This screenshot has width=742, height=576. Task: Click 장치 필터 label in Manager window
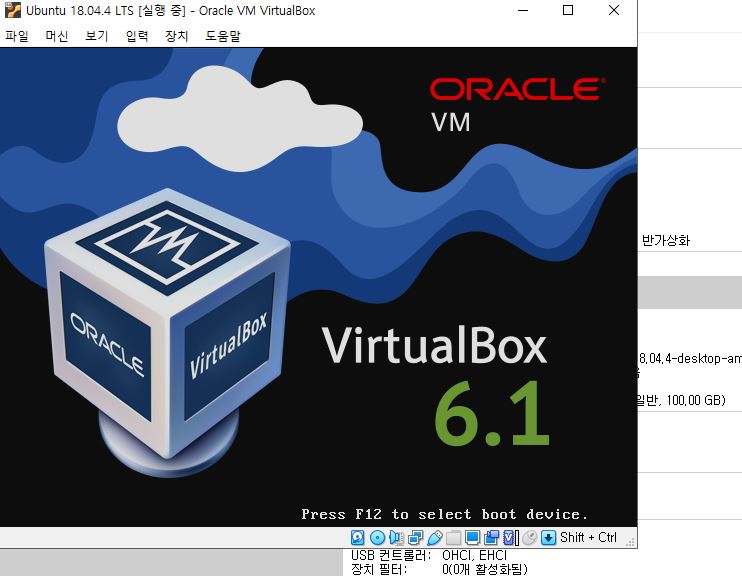click(379, 569)
